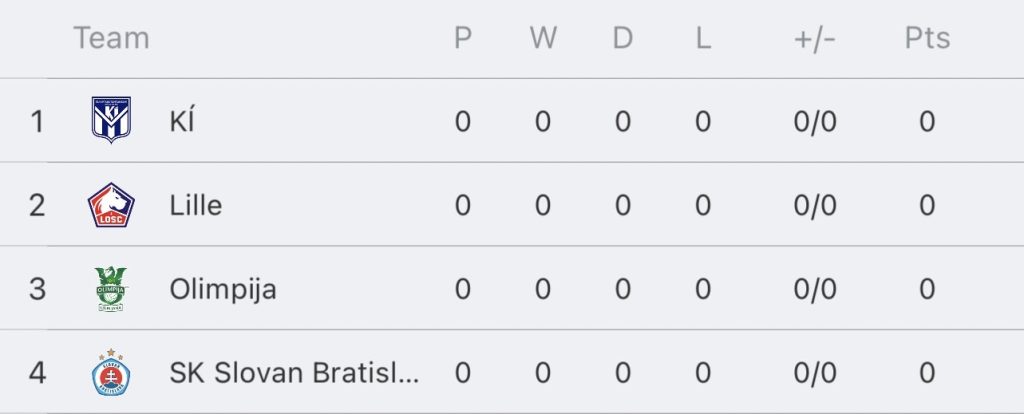Click the P column header
Image resolution: width=1024 pixels, height=414 pixels.
click(462, 38)
